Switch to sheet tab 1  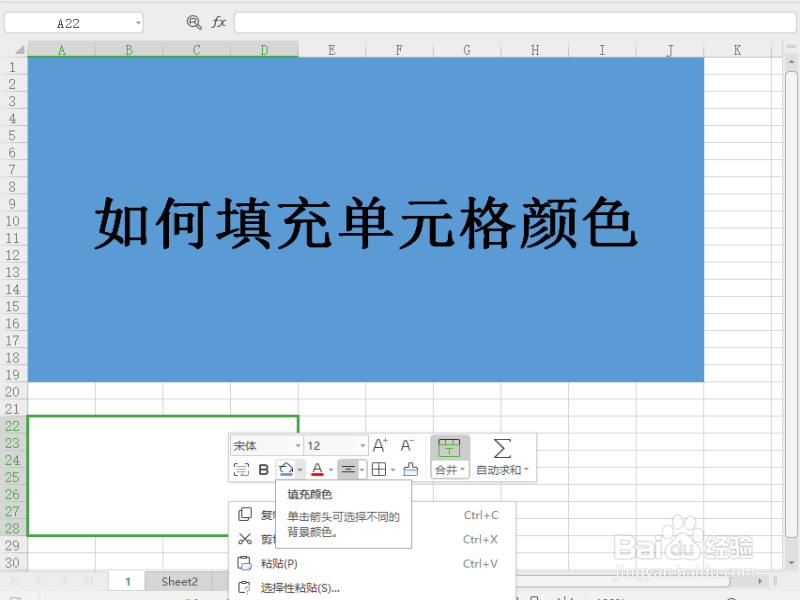click(128, 581)
